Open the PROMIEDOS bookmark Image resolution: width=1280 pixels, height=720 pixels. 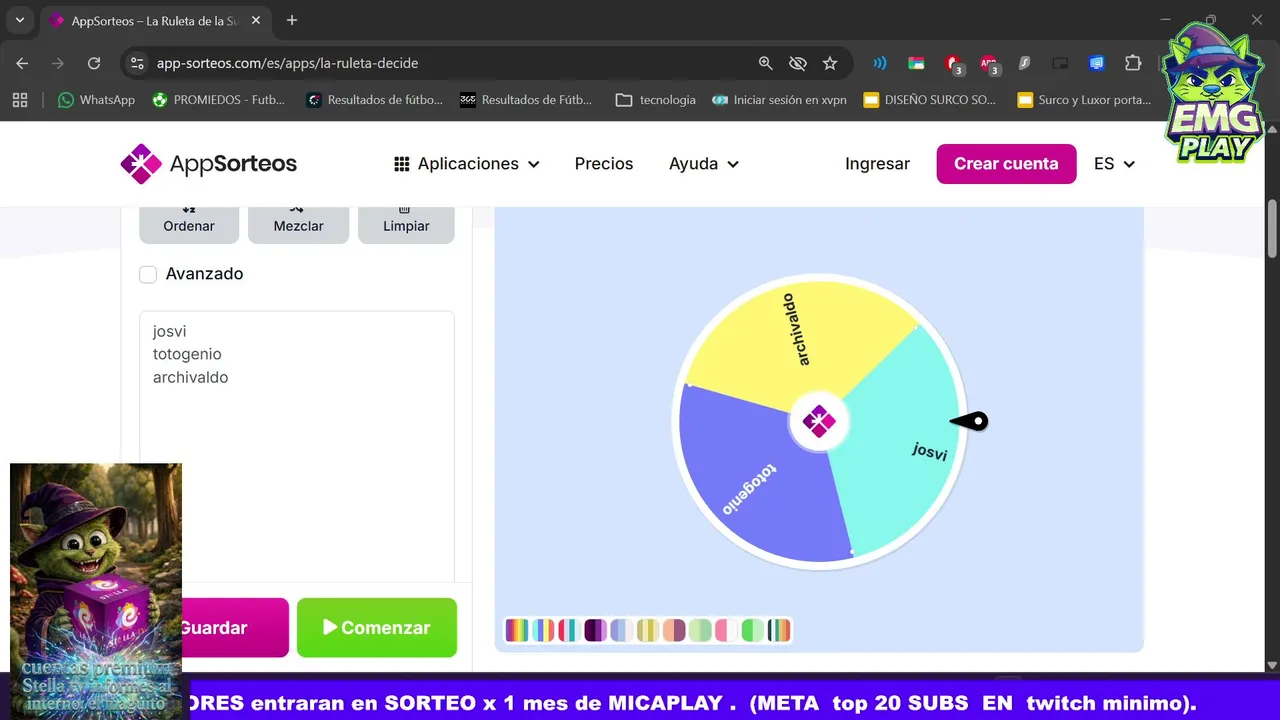219,100
